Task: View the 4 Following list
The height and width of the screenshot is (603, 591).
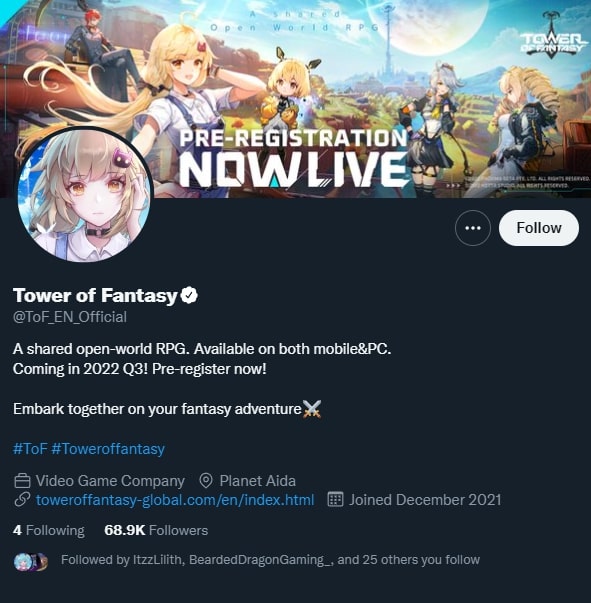Action: (48, 530)
